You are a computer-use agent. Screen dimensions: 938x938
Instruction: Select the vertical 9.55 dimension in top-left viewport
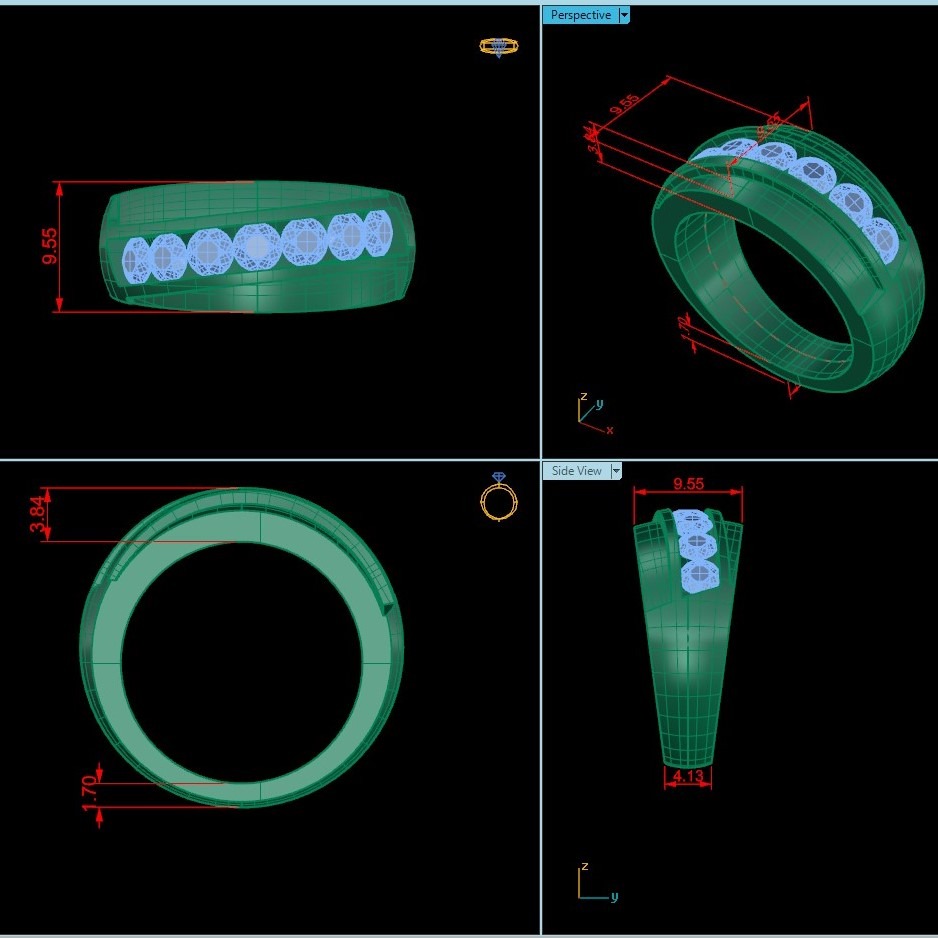point(50,246)
